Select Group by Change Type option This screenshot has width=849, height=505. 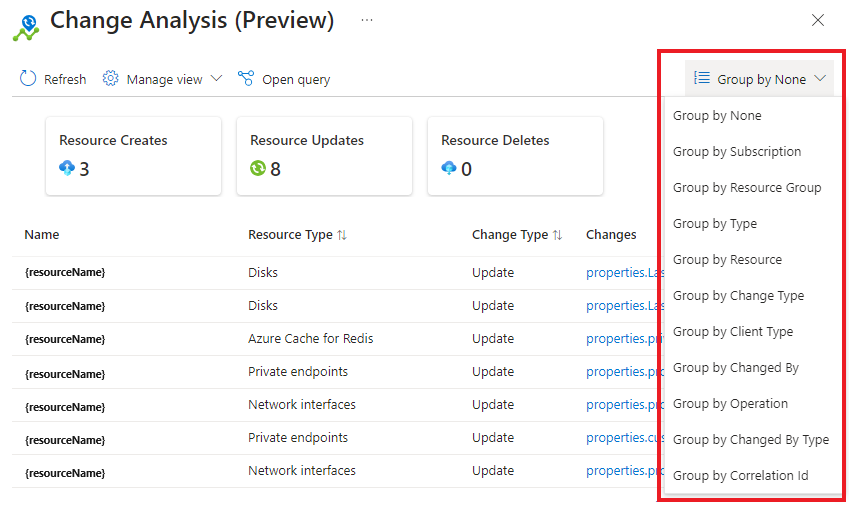coord(738,296)
